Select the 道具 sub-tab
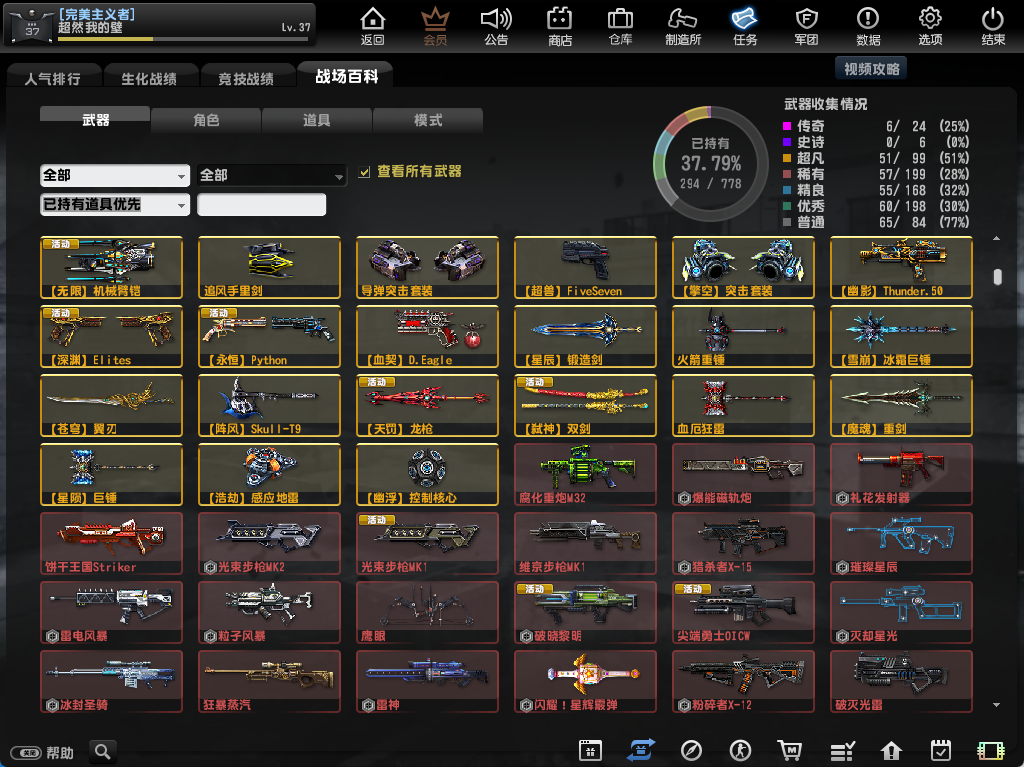1024x767 pixels. pyautogui.click(x=317, y=120)
